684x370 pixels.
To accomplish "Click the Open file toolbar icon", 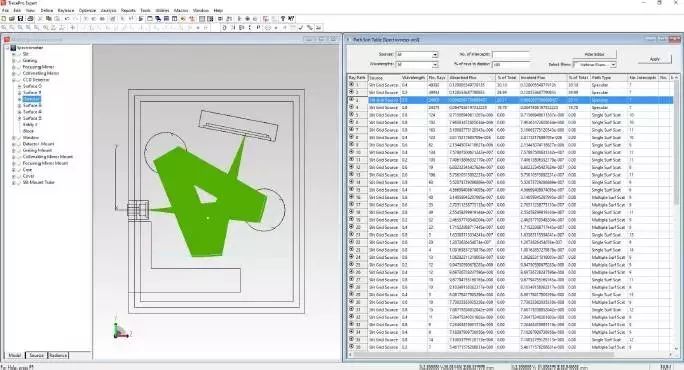I will (x=12, y=19).
